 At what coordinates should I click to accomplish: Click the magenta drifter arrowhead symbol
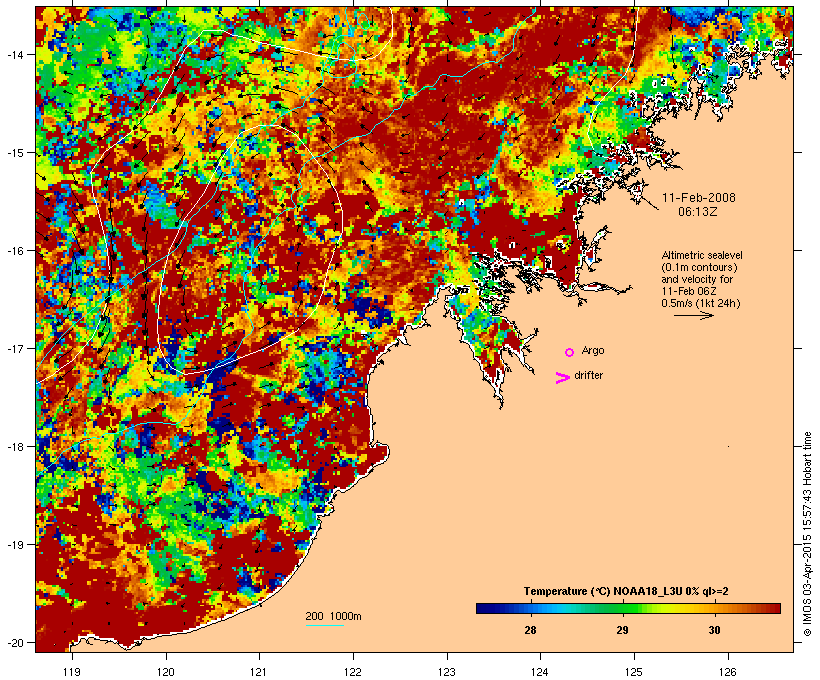tap(563, 378)
